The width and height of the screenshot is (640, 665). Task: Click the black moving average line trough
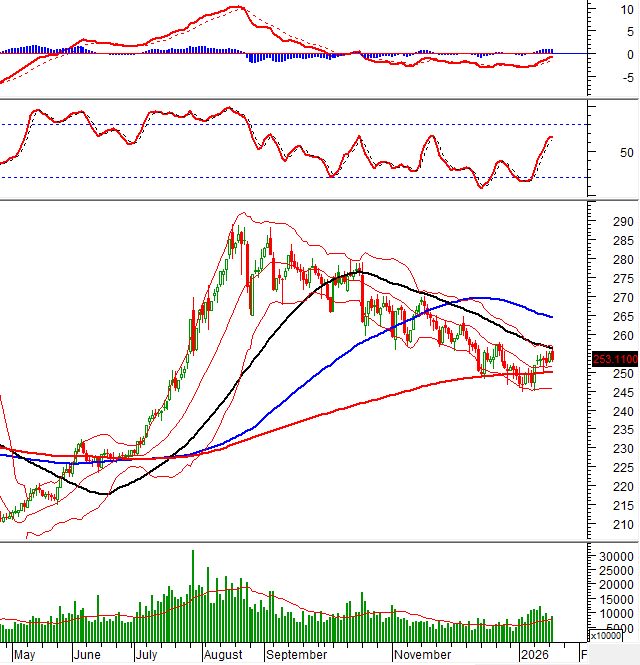pos(106,493)
